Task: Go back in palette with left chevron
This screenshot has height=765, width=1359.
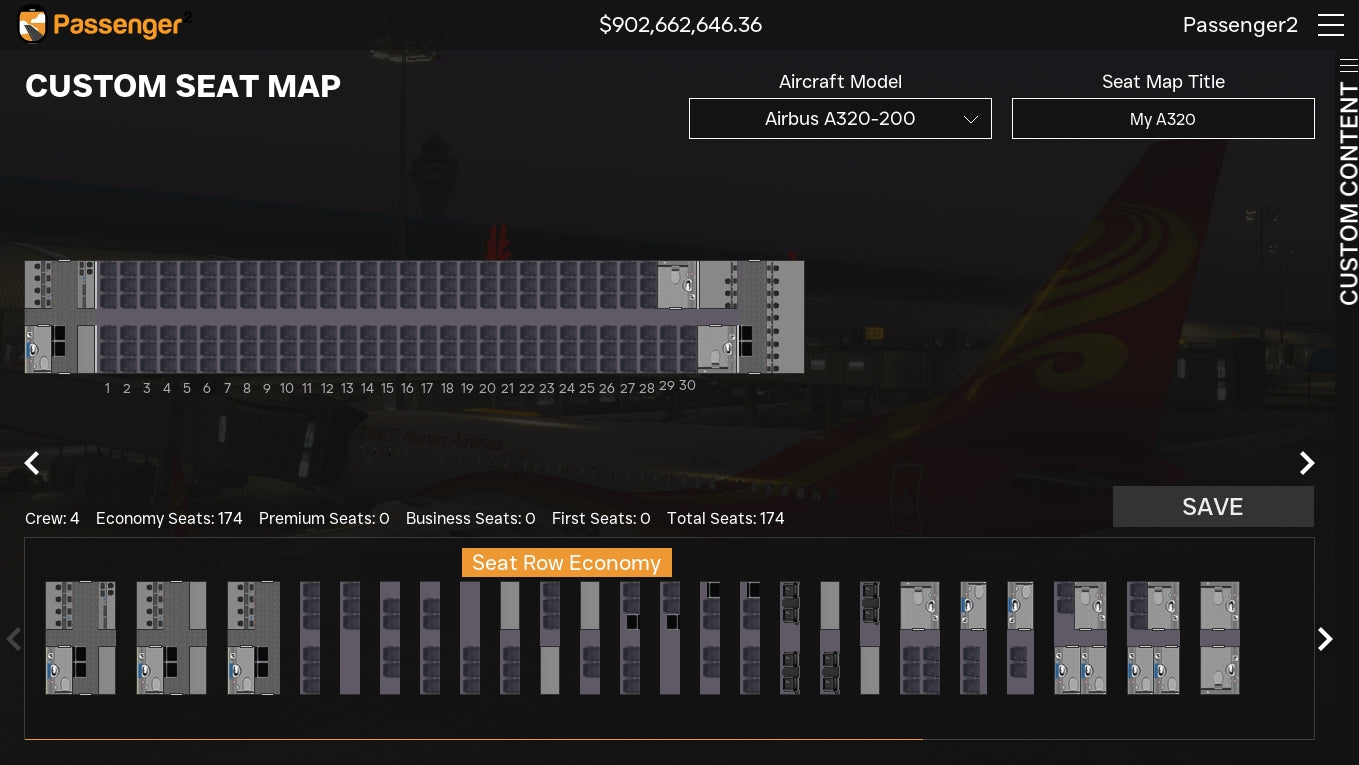Action: pyautogui.click(x=14, y=639)
